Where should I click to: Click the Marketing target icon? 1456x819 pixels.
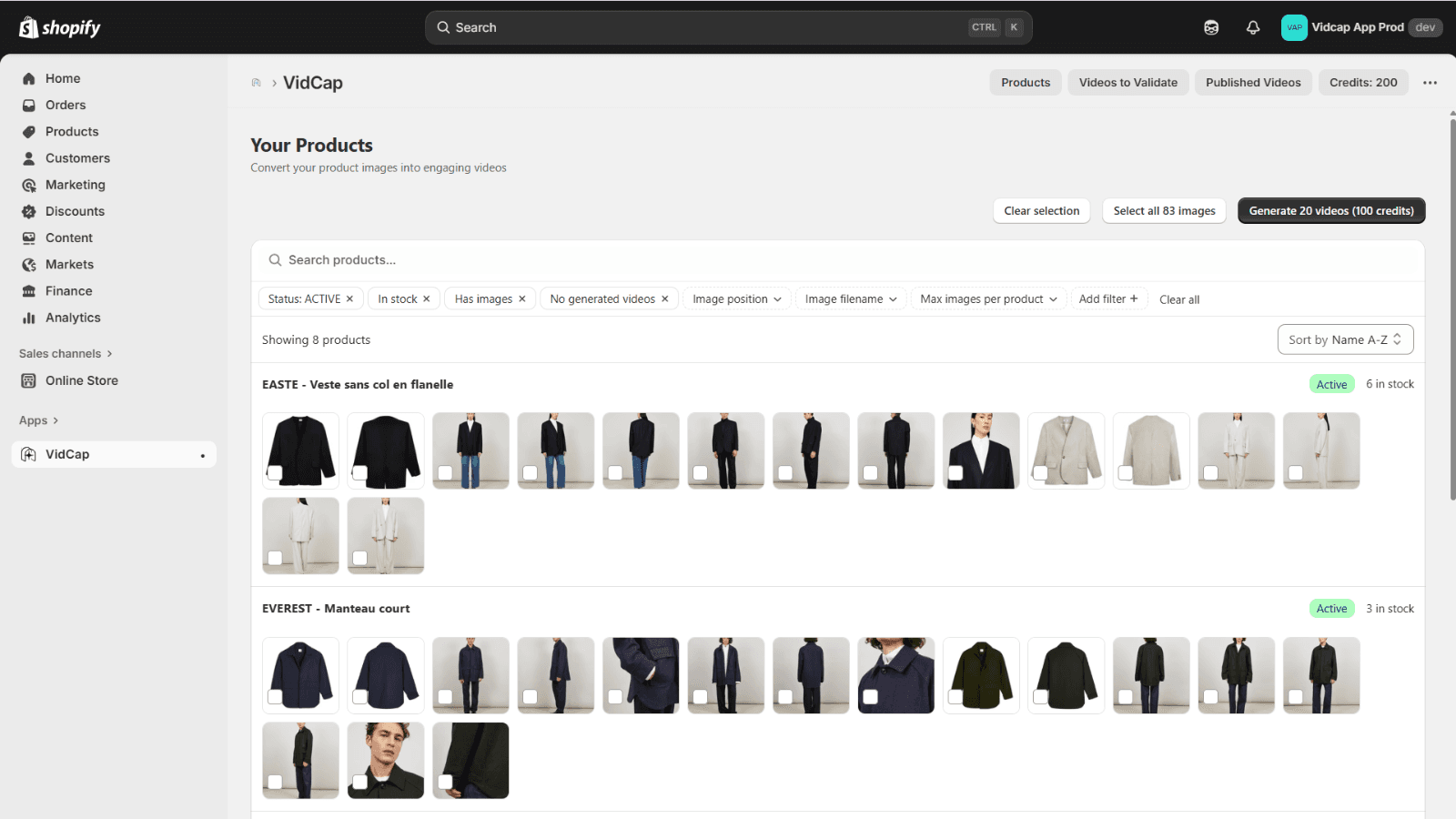(x=29, y=185)
